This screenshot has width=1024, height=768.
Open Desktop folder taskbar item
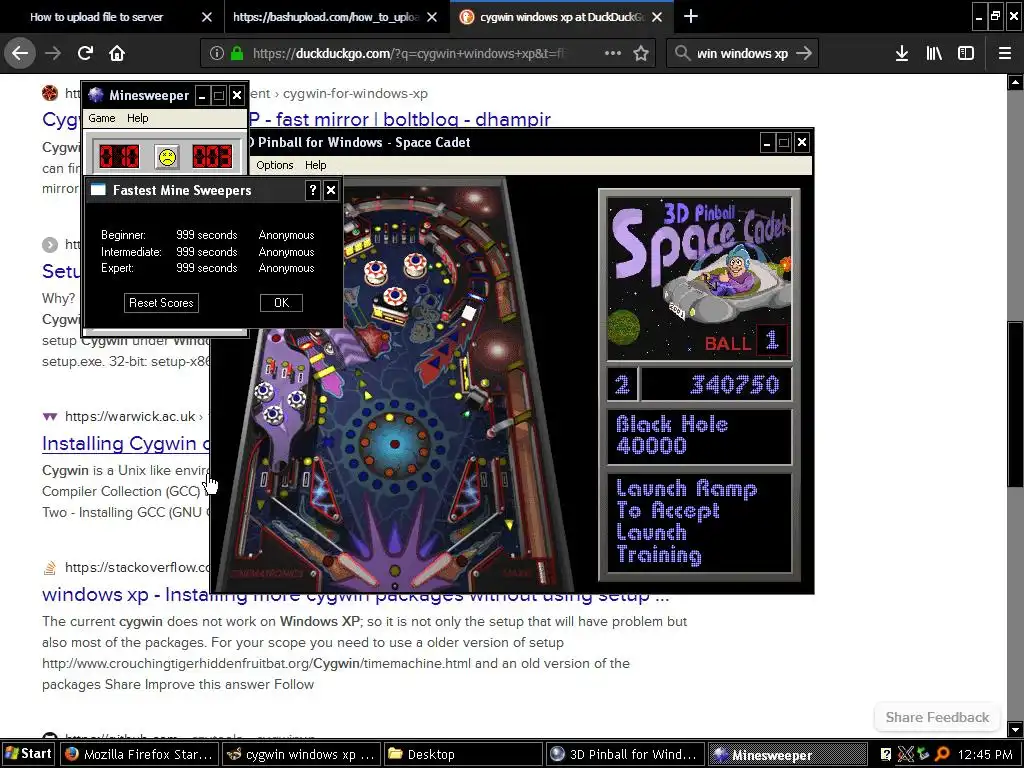tap(462, 754)
